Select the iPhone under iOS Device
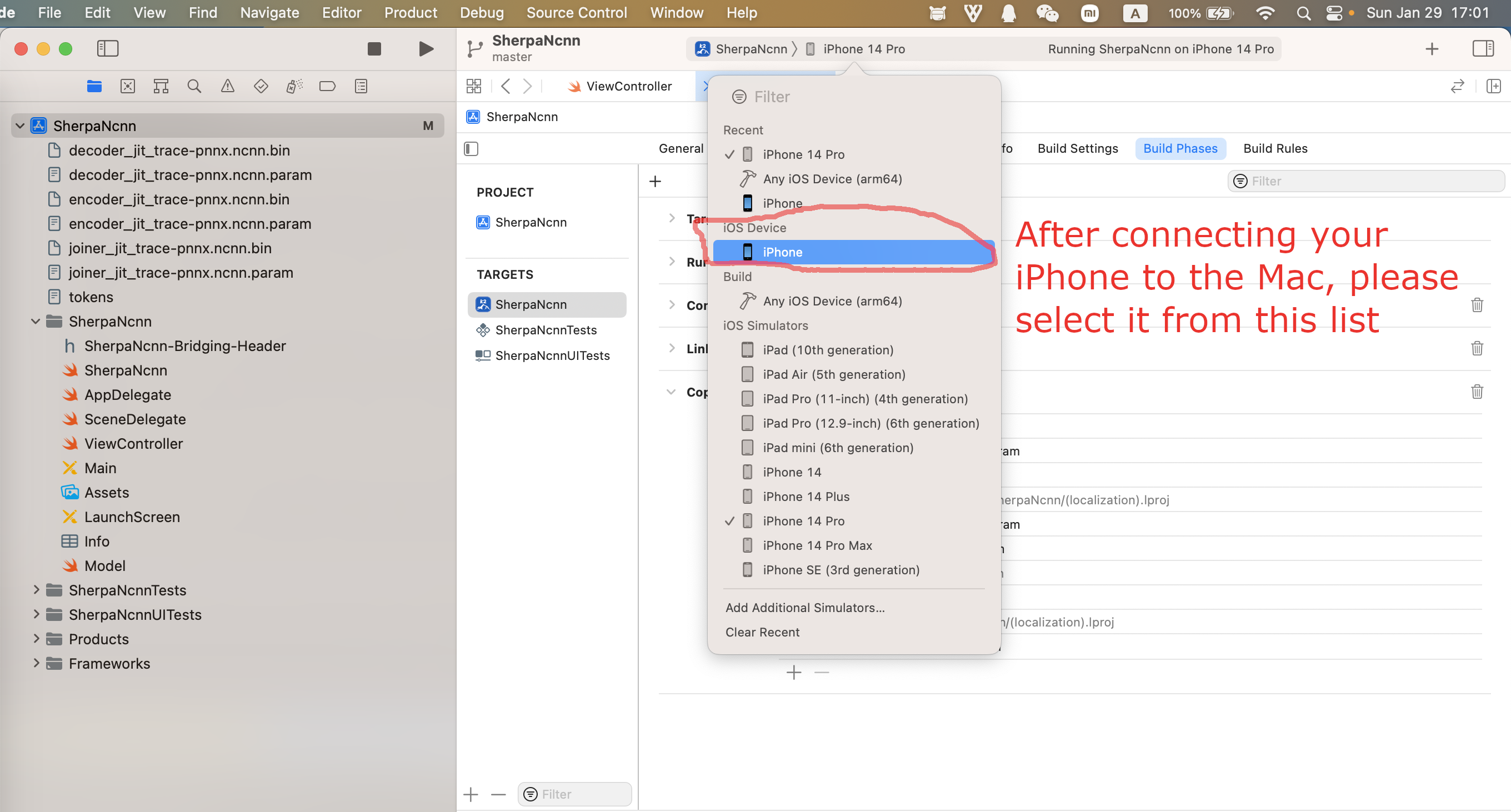Screen dimensions: 1511x812 (853, 252)
